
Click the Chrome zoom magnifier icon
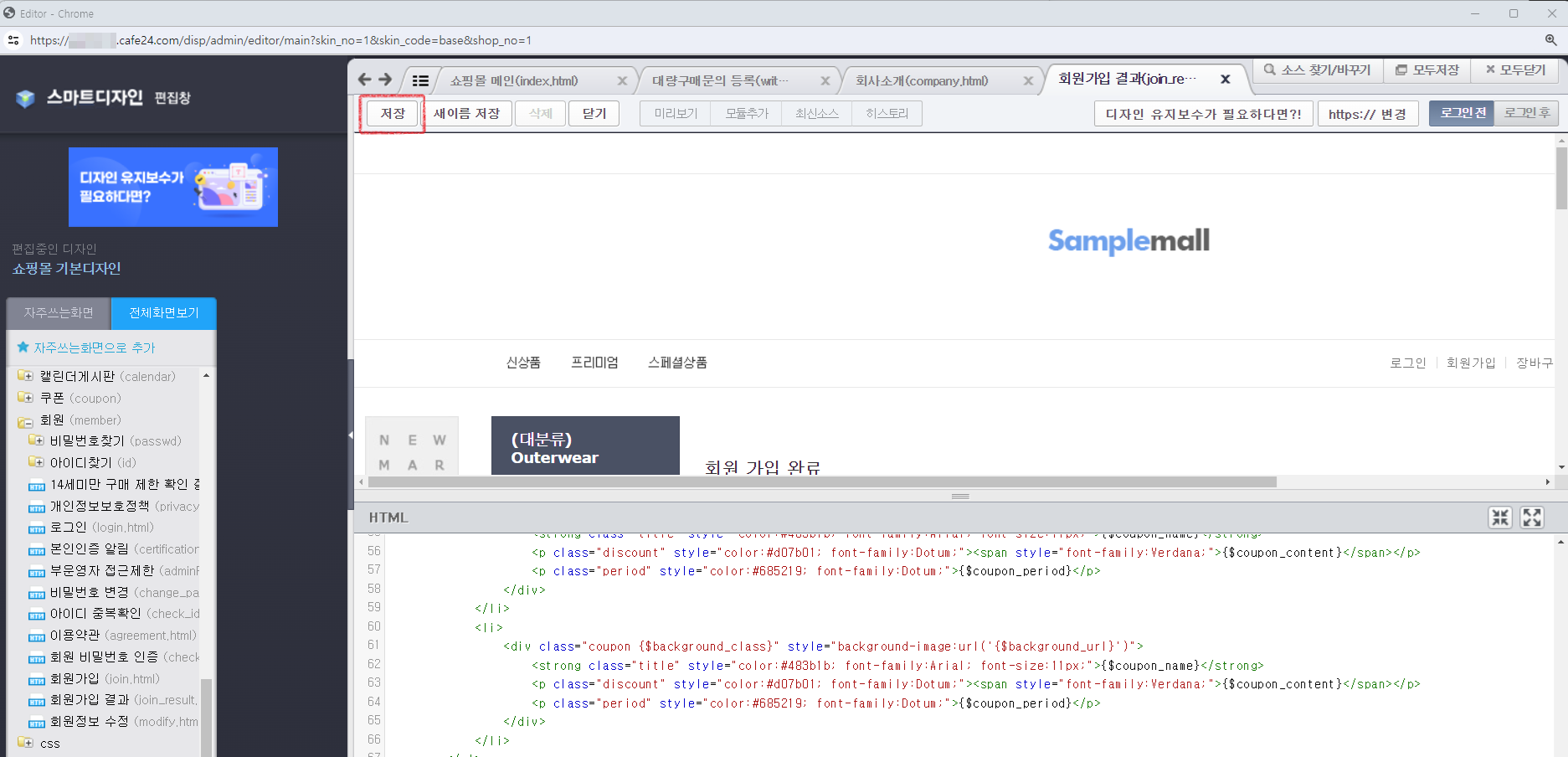[1550, 40]
